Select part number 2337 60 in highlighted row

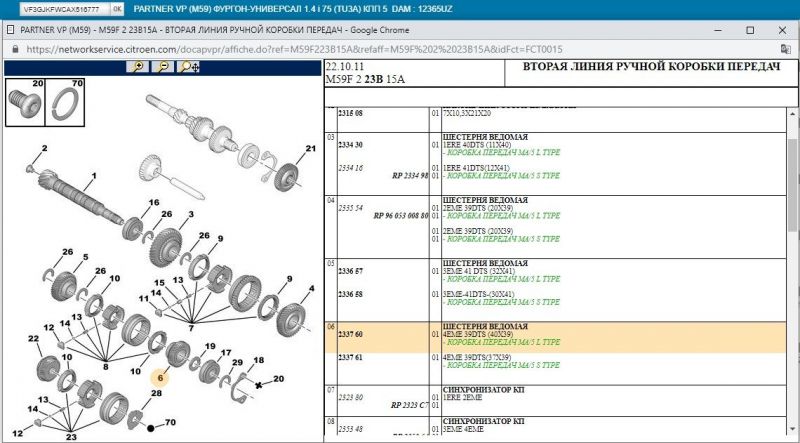tap(350, 335)
